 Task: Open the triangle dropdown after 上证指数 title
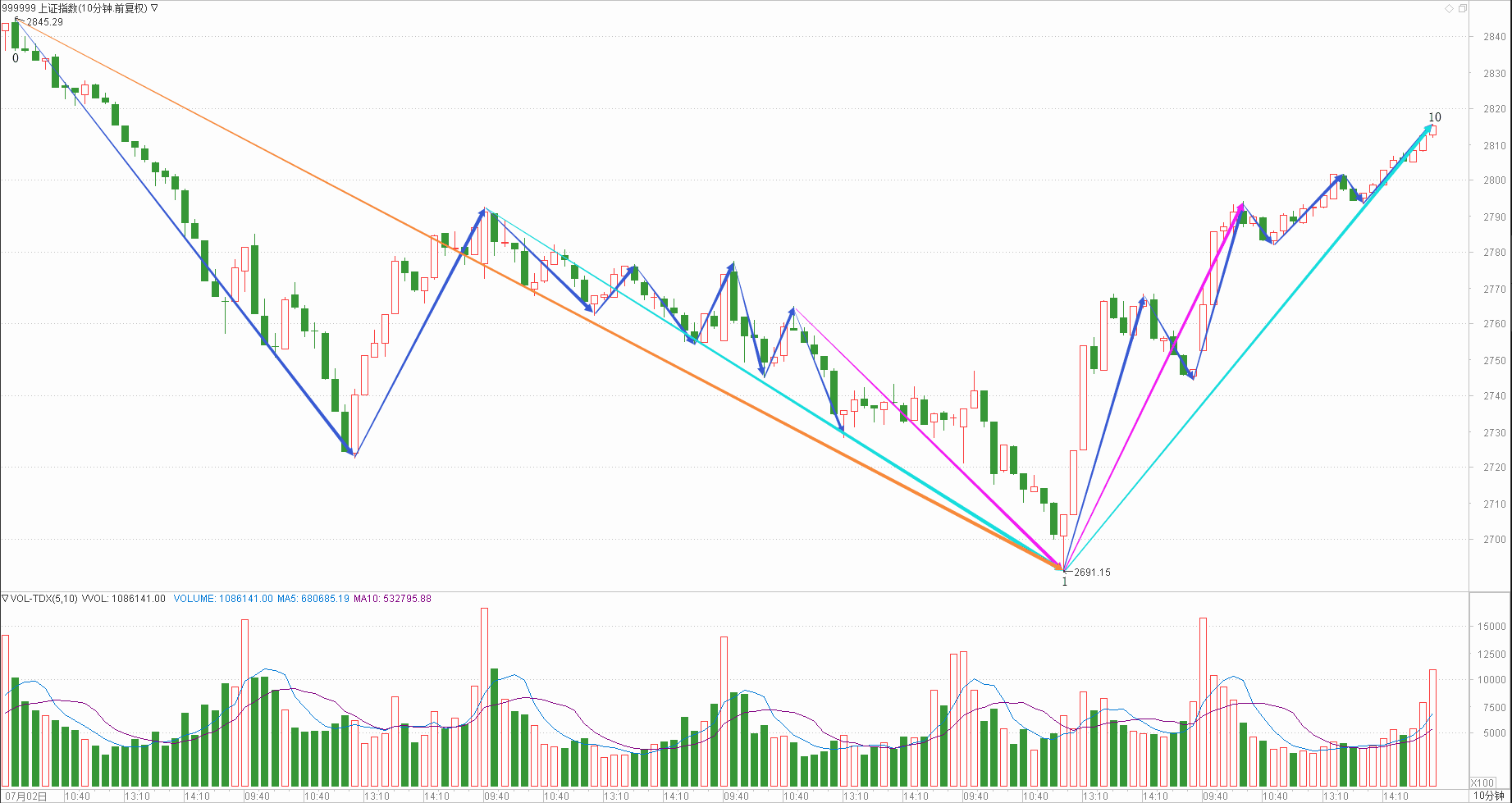[154, 8]
